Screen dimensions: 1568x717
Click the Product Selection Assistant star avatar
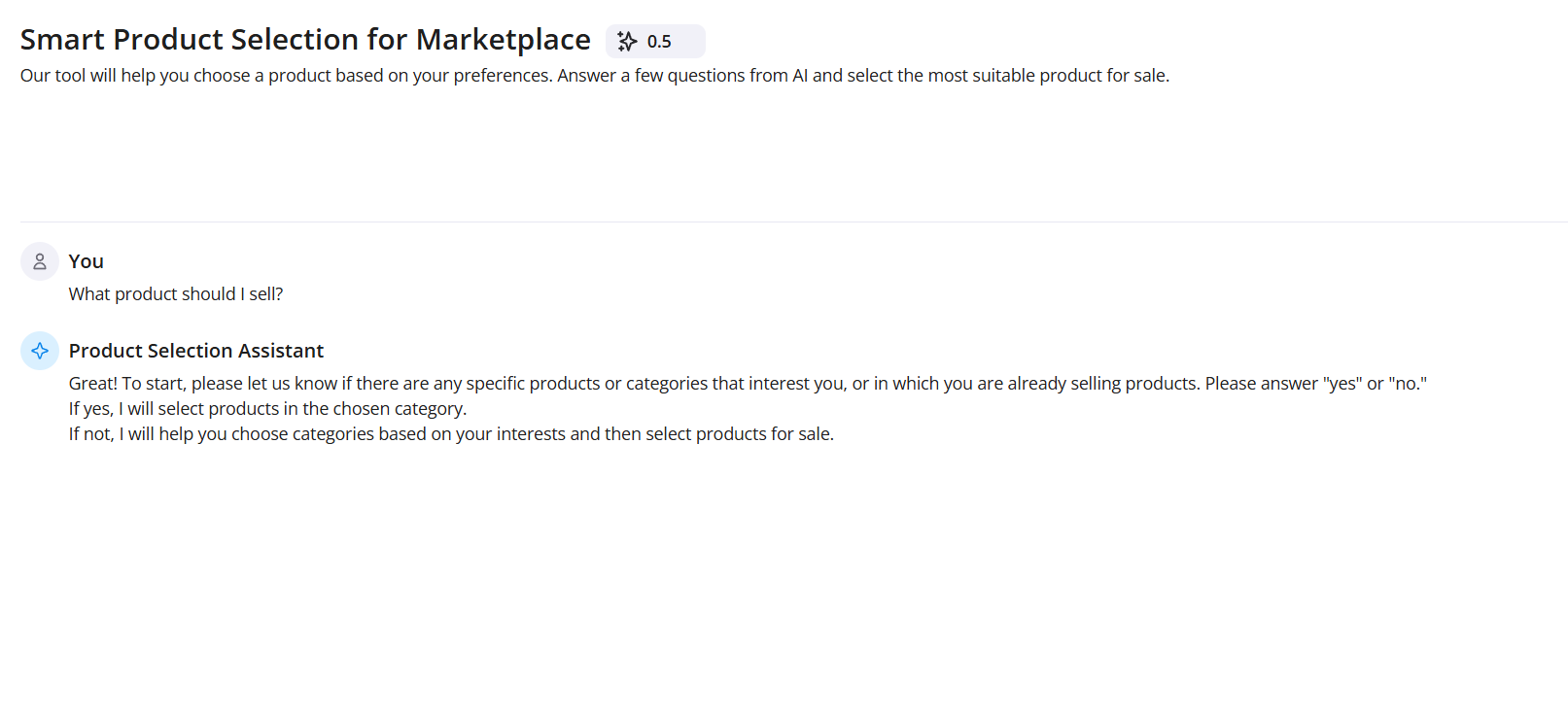coord(40,351)
